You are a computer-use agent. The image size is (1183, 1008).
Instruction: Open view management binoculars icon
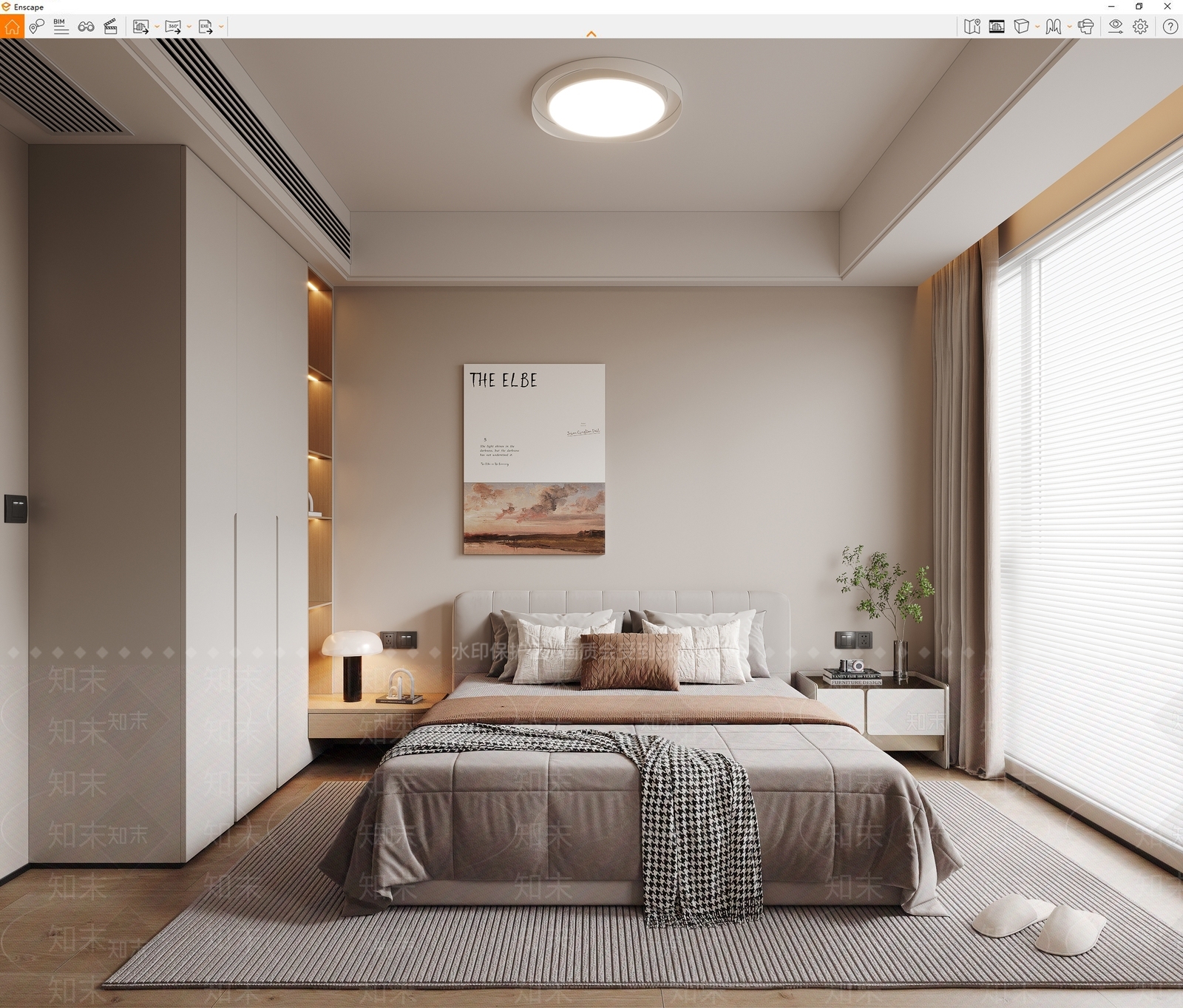point(86,27)
